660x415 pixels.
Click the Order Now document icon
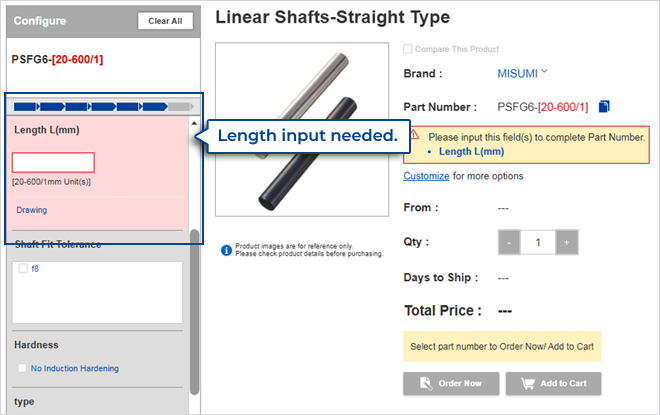[427, 382]
